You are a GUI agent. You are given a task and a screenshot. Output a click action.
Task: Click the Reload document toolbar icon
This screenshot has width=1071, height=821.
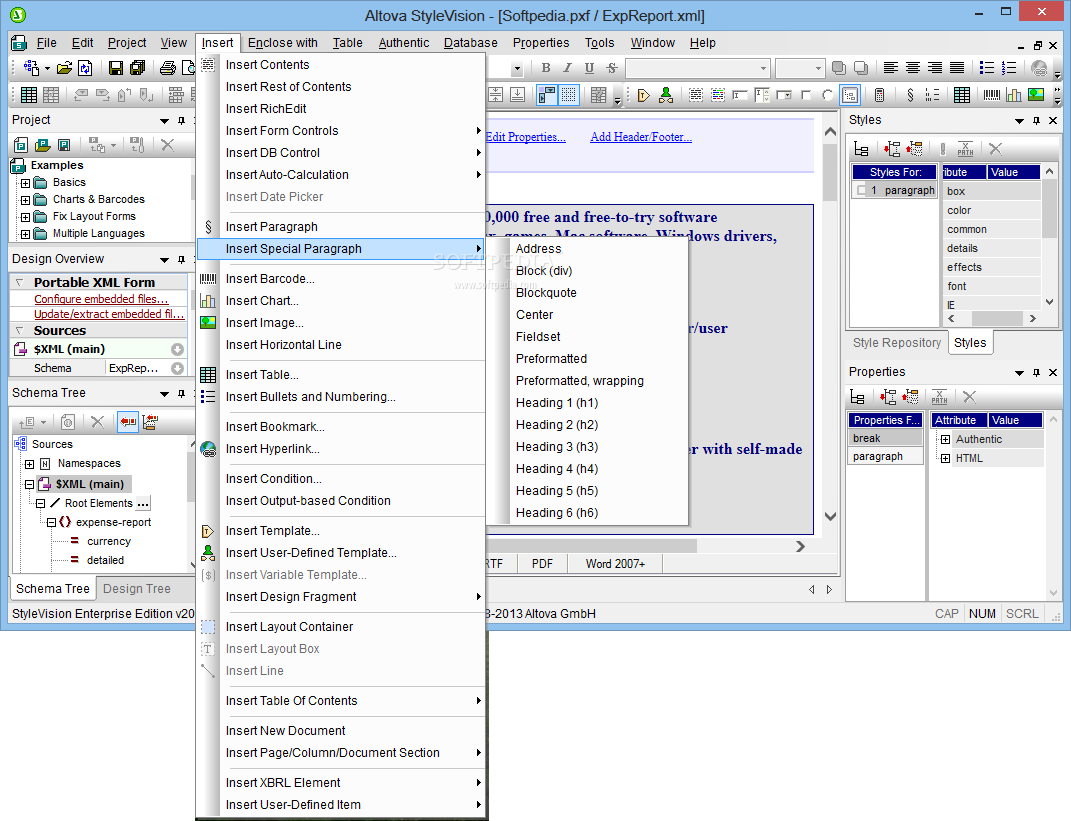(85, 68)
